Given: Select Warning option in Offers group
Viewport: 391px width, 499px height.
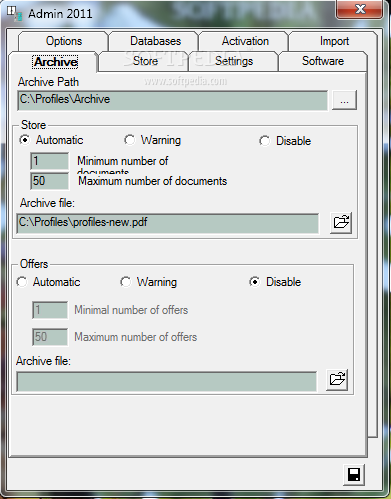Looking at the screenshot, I should (x=149, y=282).
